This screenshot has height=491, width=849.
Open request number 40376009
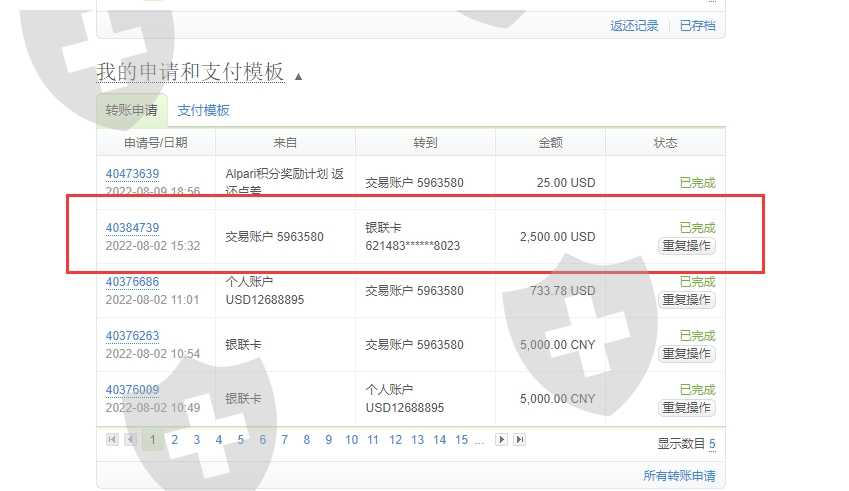[132, 390]
